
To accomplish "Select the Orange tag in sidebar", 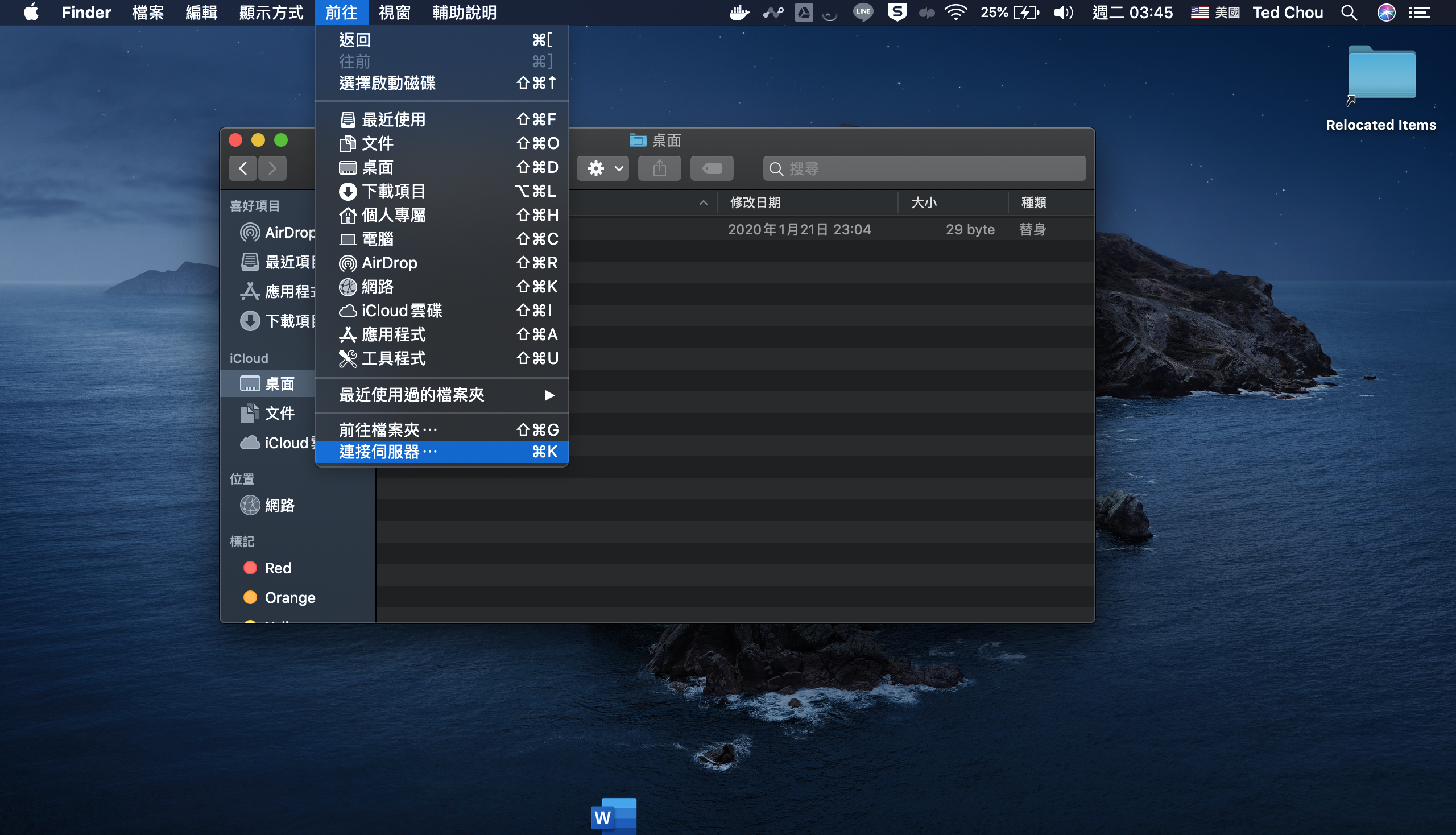I will [x=289, y=598].
